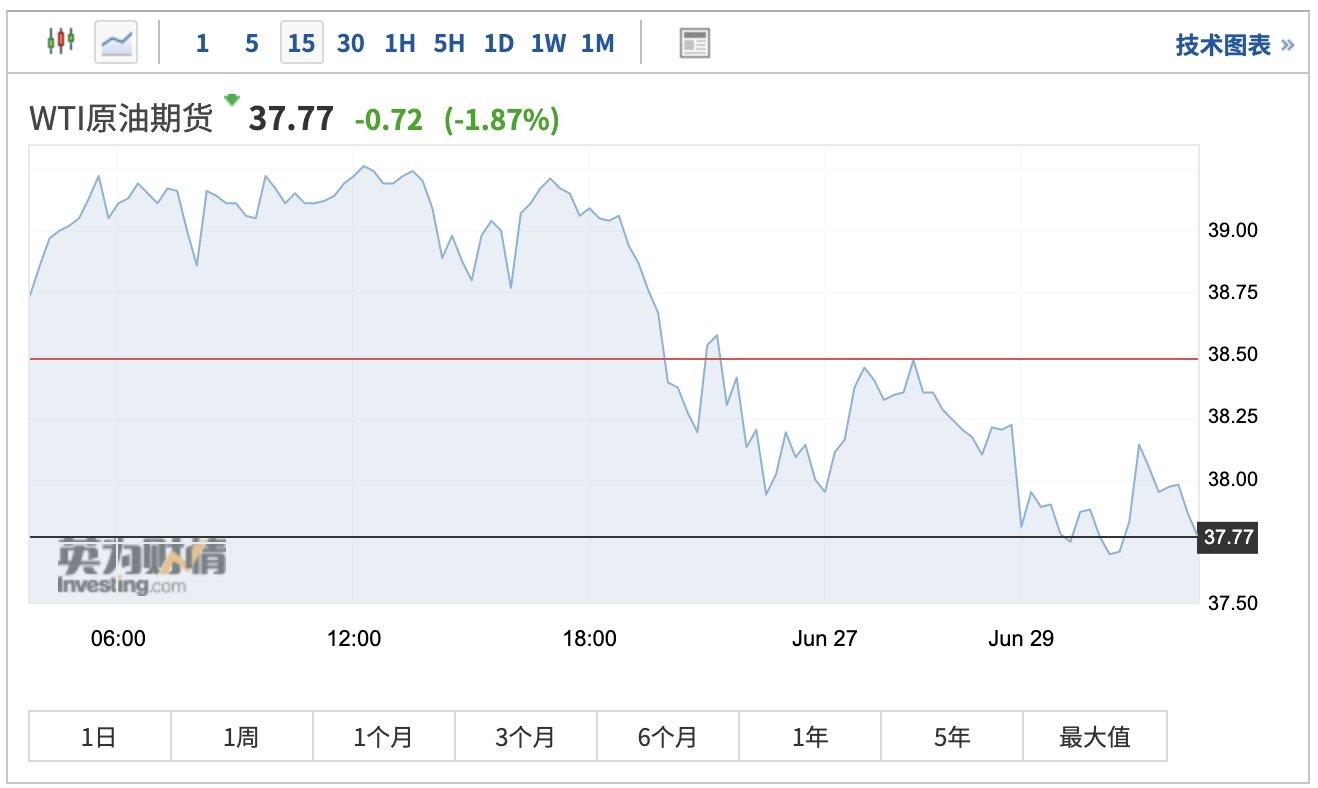
Task: Select the 1W weekly interval
Action: 548,43
